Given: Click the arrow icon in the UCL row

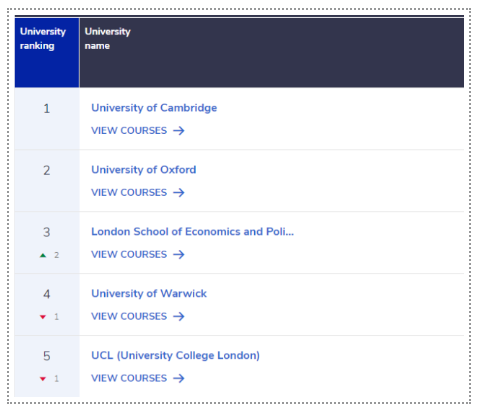Looking at the screenshot, I should [x=179, y=378].
